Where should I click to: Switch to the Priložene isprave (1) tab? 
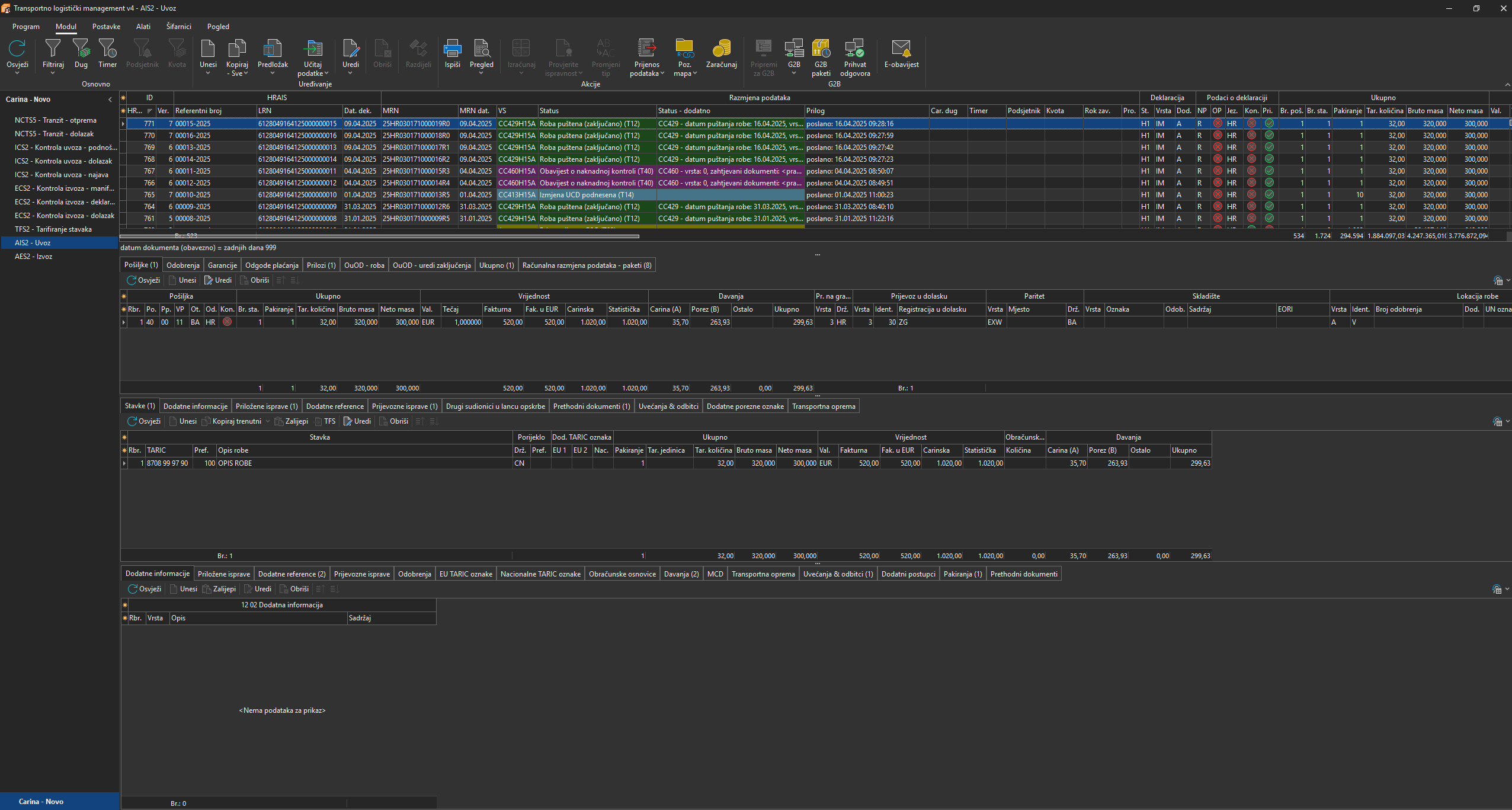[267, 406]
